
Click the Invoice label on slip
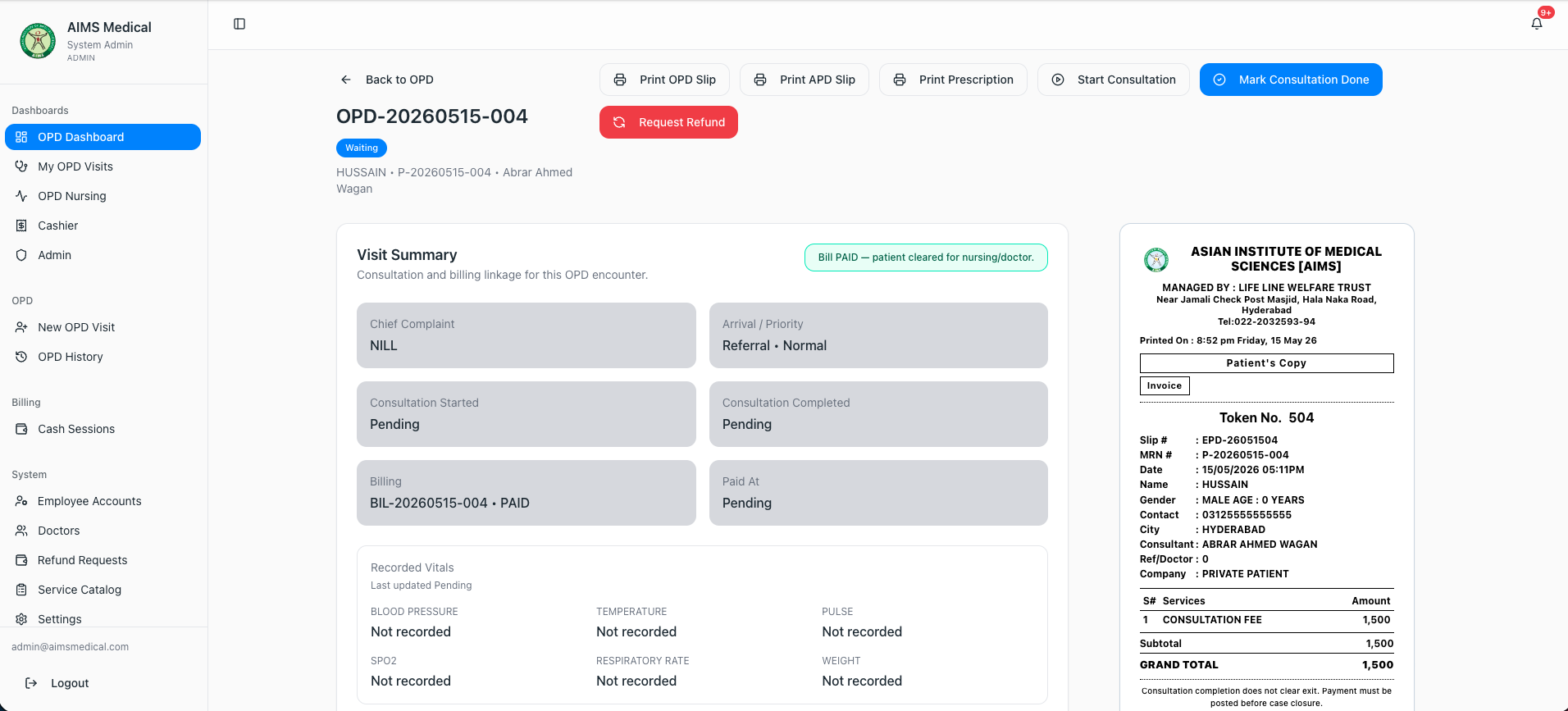pos(1165,385)
